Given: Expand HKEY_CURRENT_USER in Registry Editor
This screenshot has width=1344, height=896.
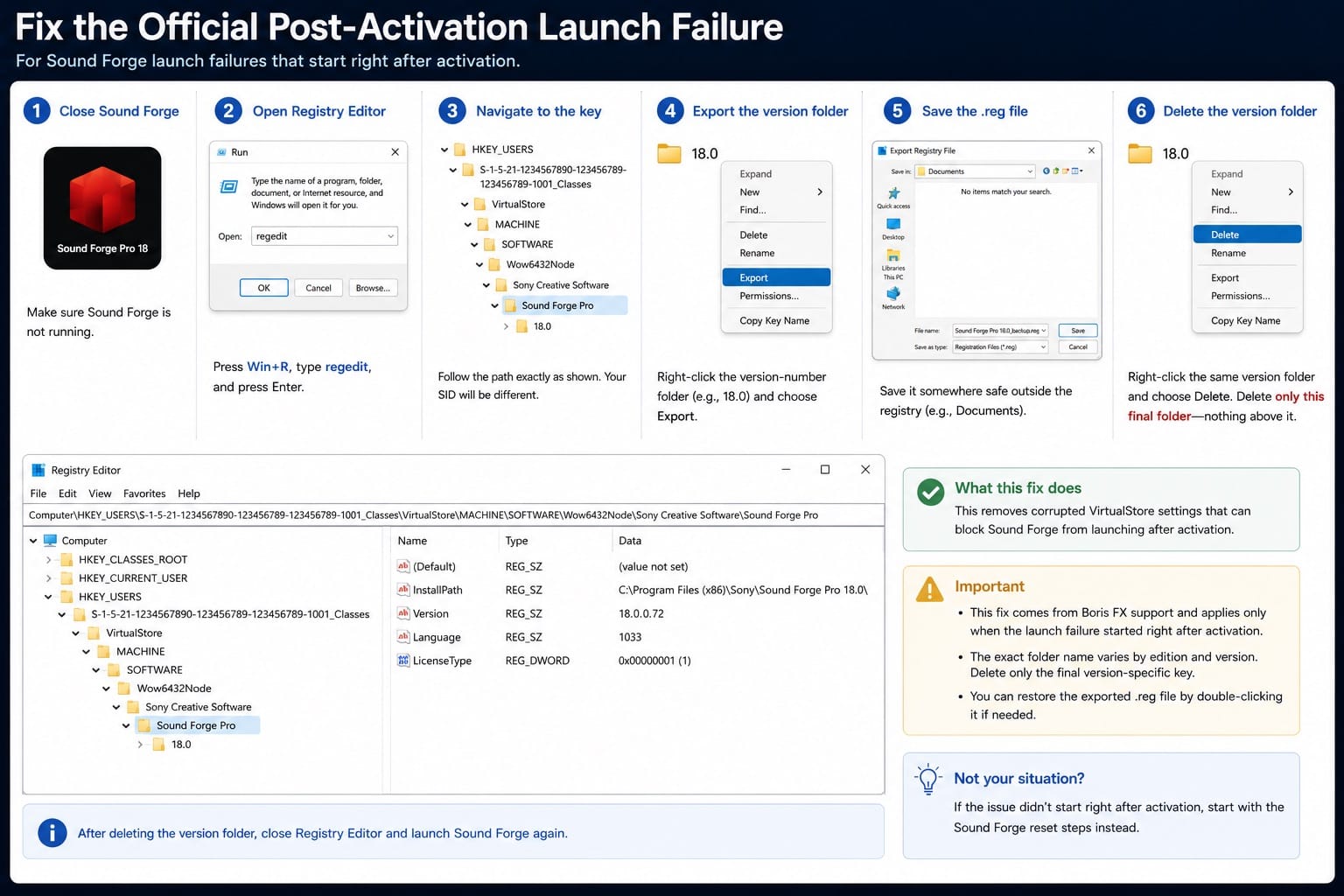Looking at the screenshot, I should [48, 578].
